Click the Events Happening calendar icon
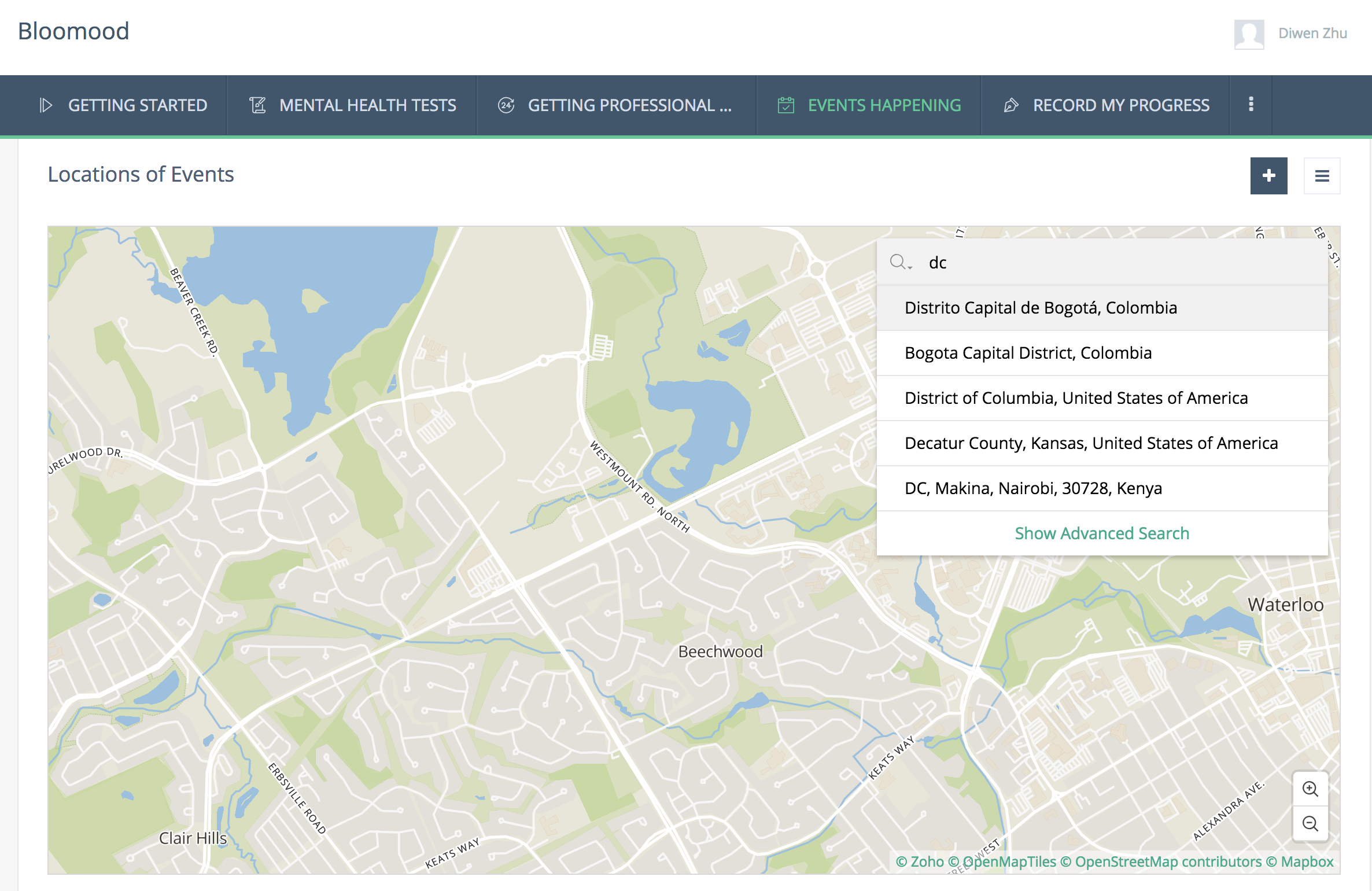This screenshot has height=891, width=1372. [785, 105]
